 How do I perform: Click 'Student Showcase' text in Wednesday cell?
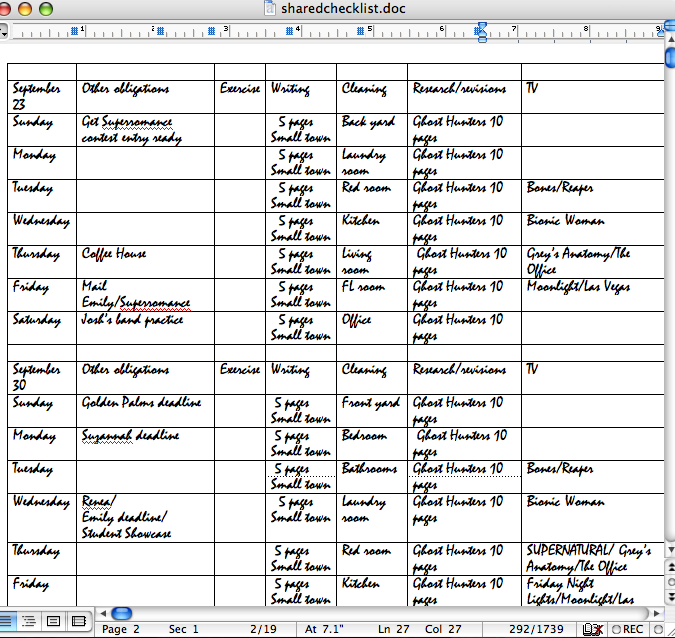coord(126,534)
